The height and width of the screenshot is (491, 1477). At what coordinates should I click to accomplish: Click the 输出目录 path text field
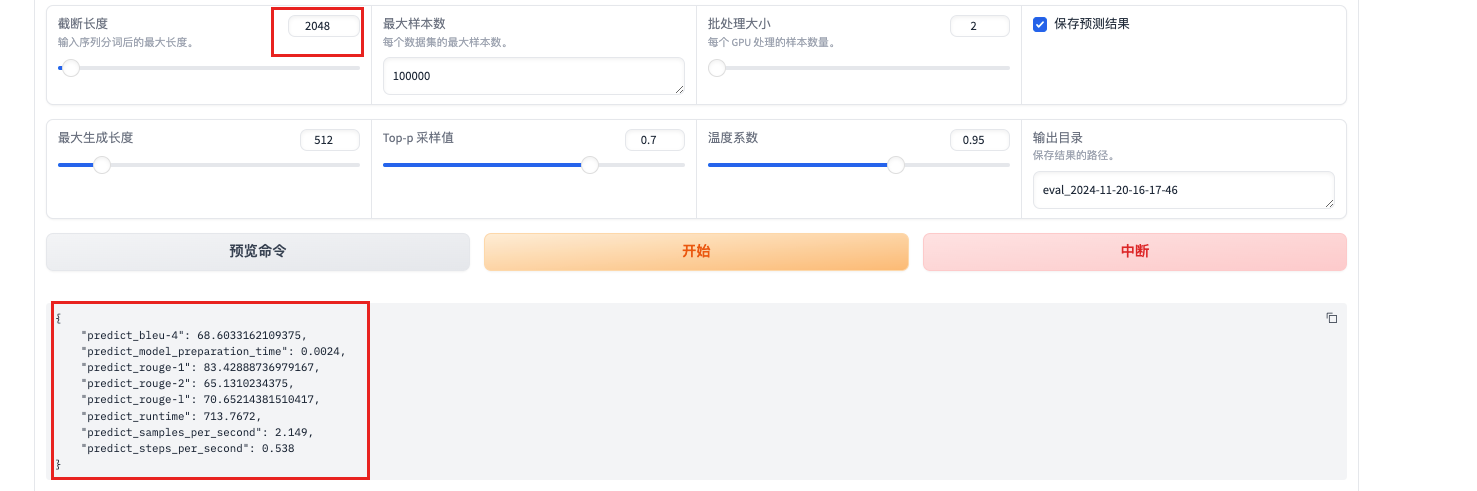pyautogui.click(x=1182, y=190)
